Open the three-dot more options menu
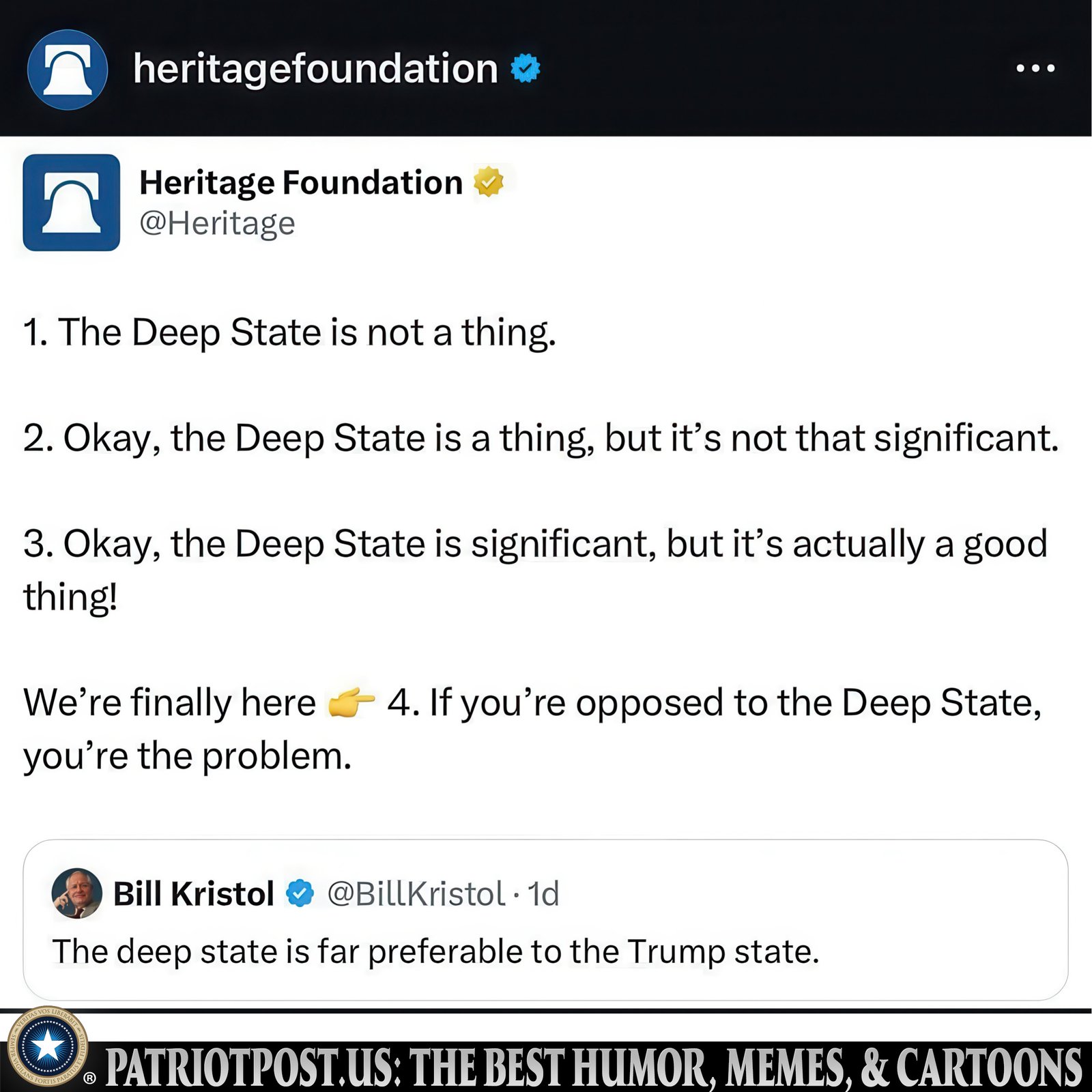Image resolution: width=1092 pixels, height=1092 pixels. (x=1035, y=68)
